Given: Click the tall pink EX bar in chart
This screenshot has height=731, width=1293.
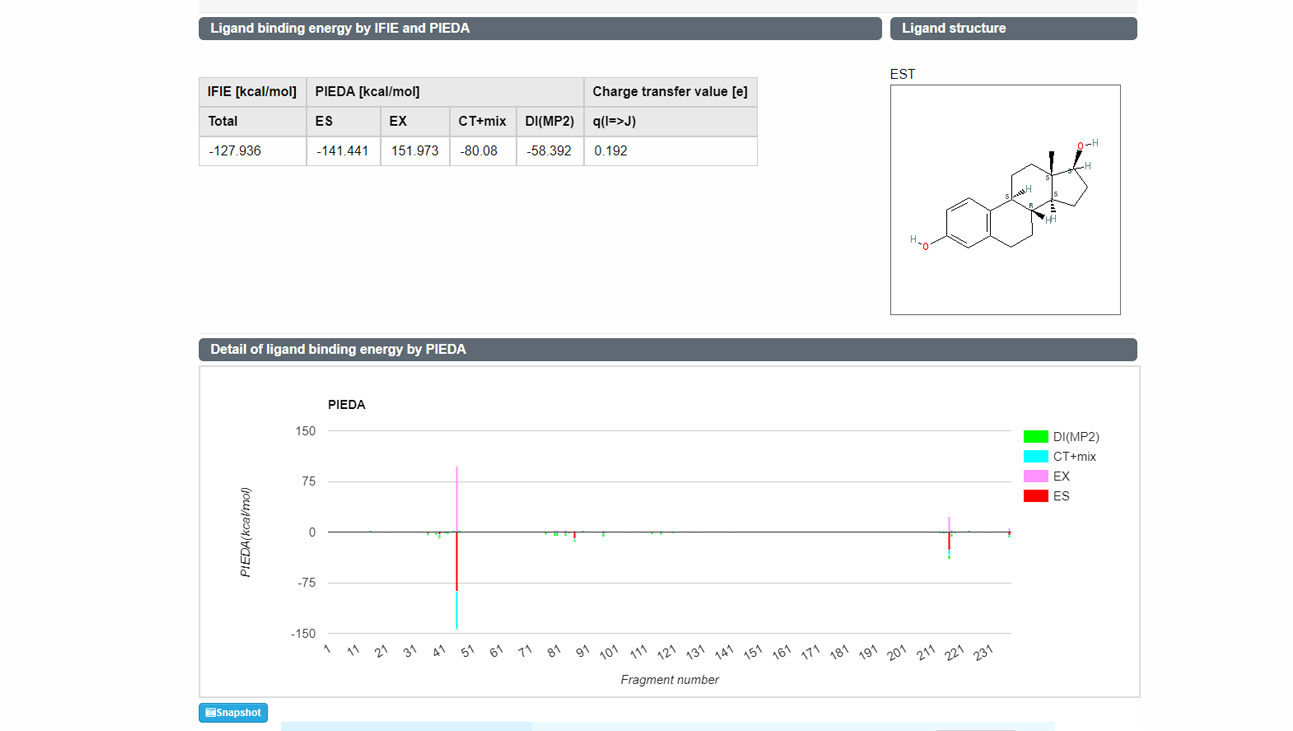Looking at the screenshot, I should 457,498.
